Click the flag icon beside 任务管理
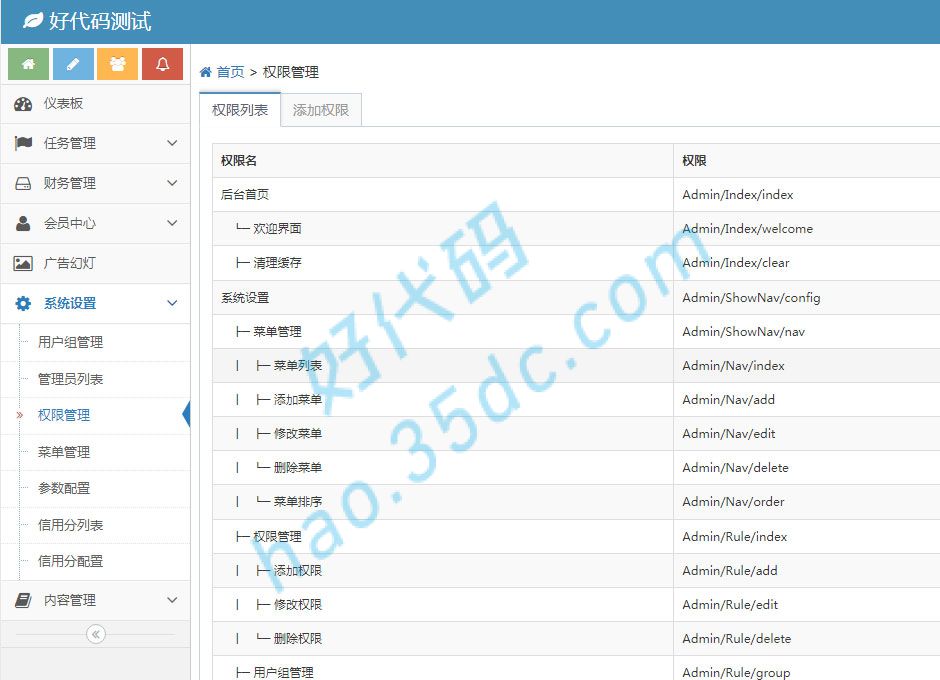 click(x=23, y=143)
